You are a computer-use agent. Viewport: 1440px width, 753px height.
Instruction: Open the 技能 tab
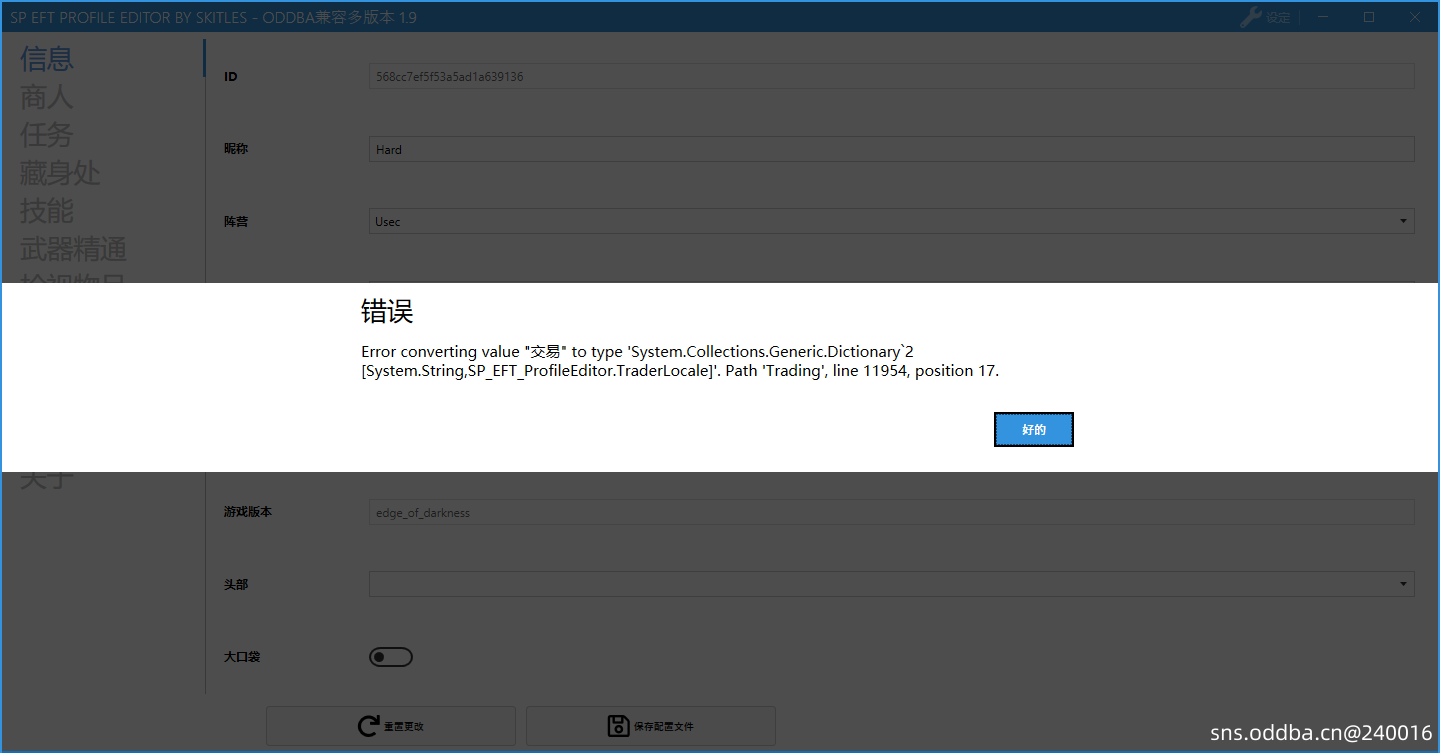[47, 211]
